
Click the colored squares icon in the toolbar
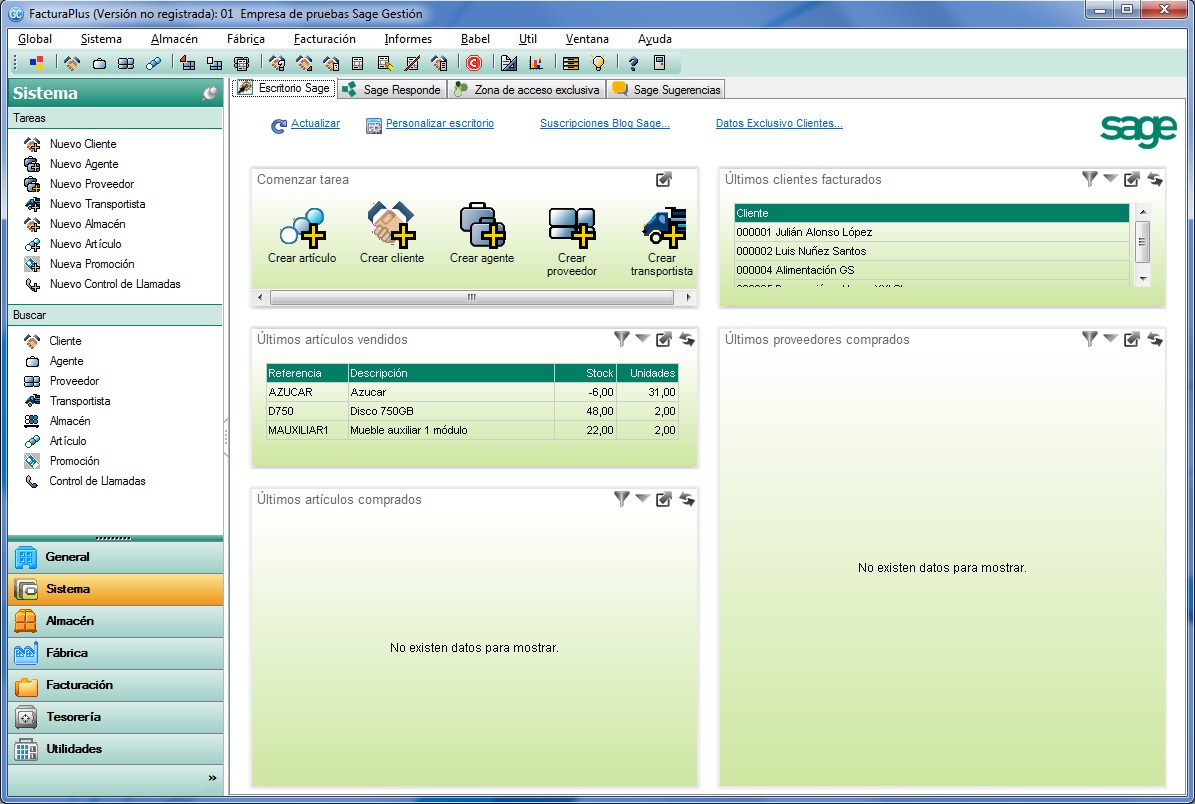click(36, 62)
